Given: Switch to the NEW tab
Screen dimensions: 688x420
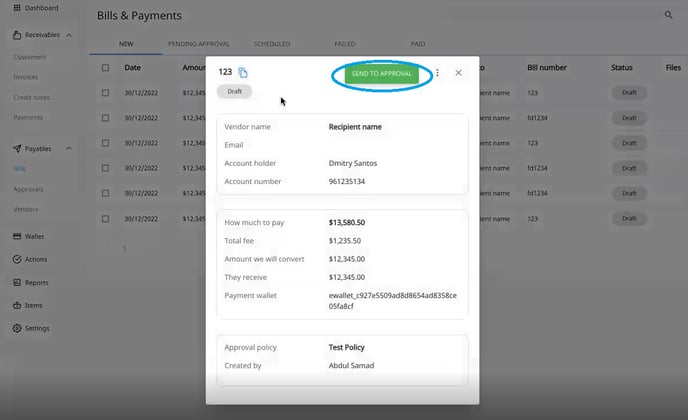Looking at the screenshot, I should [x=126, y=44].
